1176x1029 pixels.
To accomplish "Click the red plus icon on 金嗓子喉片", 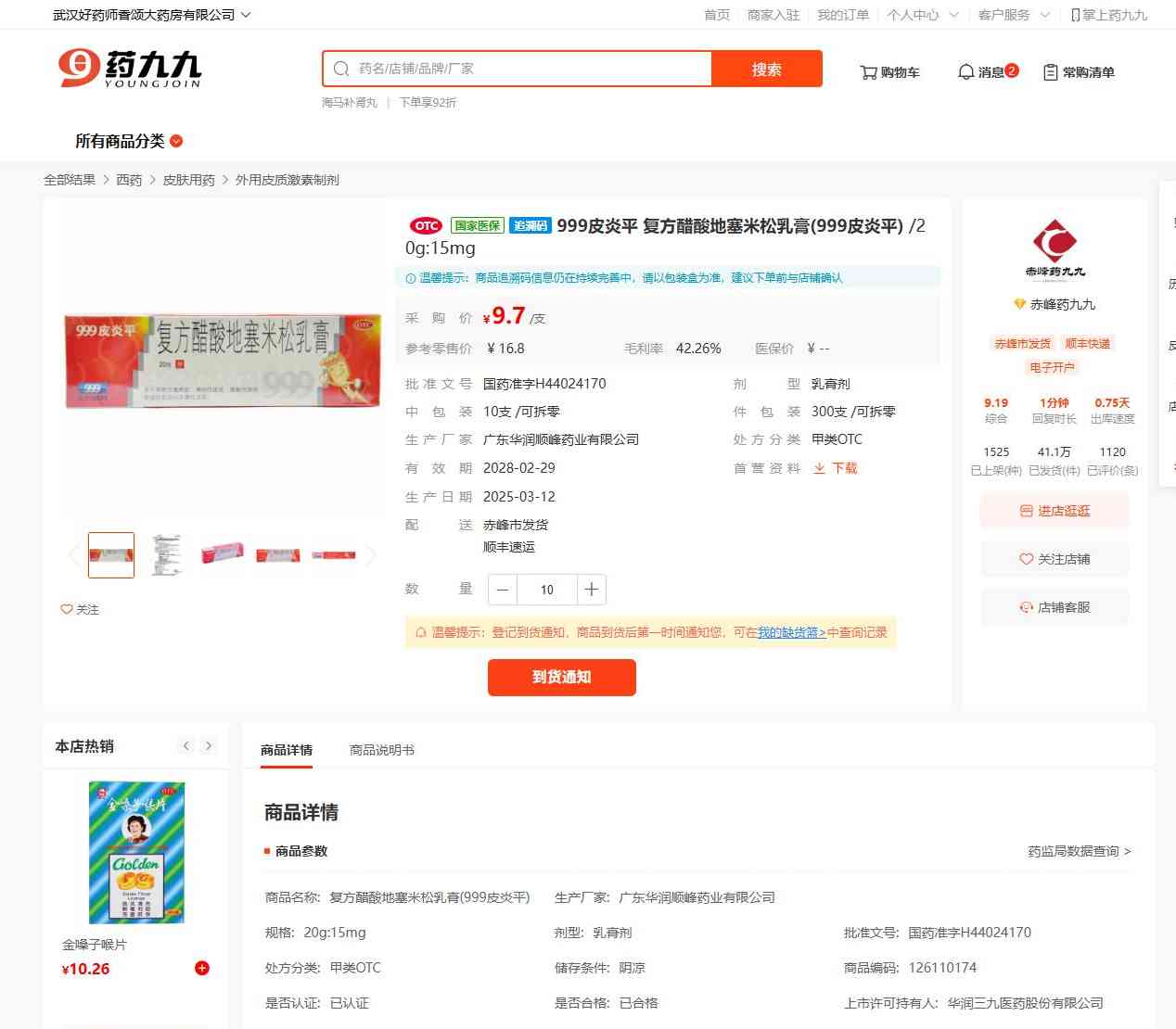I will (x=202, y=968).
